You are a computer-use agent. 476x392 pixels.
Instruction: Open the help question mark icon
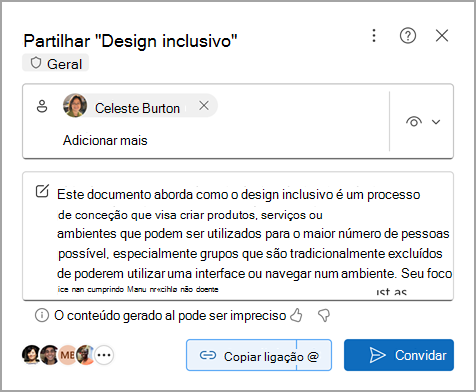pos(408,35)
